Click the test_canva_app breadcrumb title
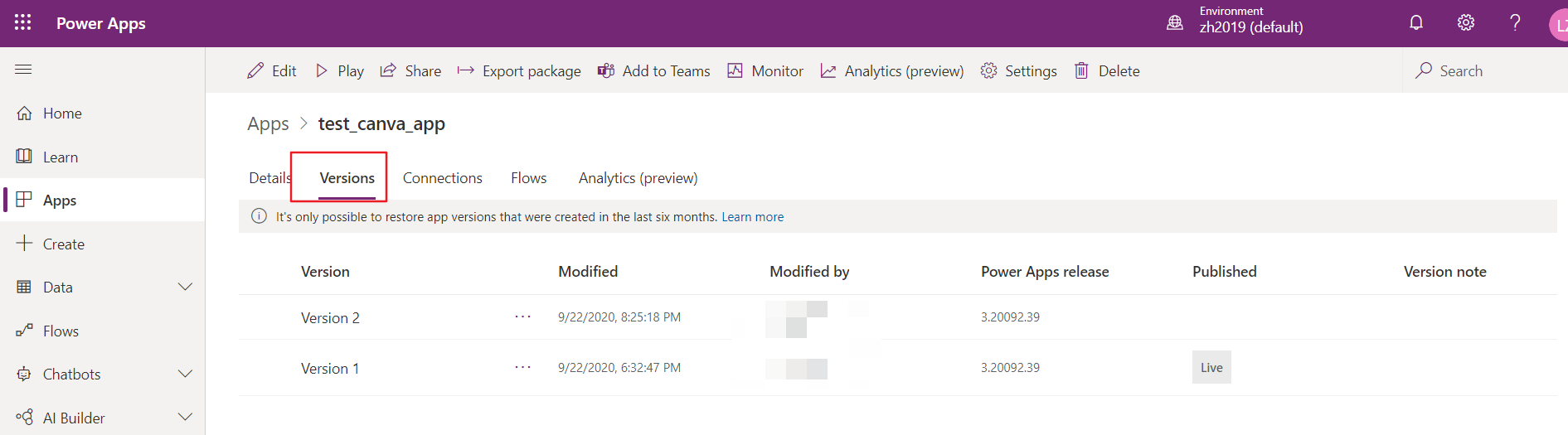This screenshot has width=1568, height=435. [x=381, y=124]
